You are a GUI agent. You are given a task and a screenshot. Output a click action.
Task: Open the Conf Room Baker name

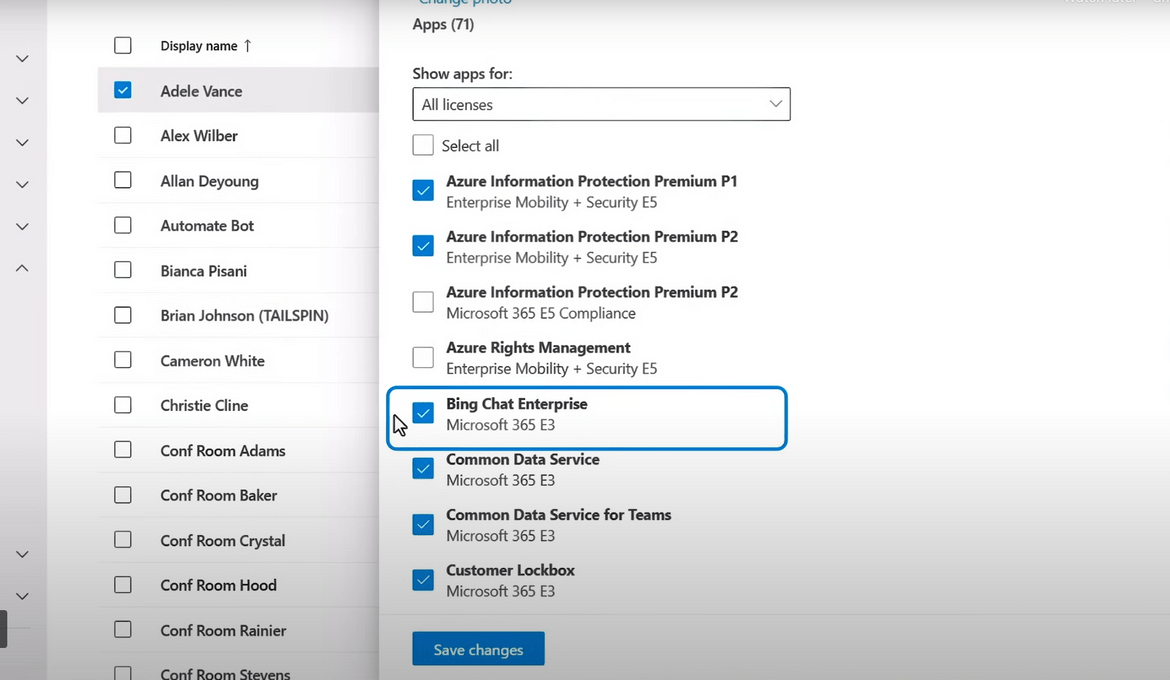219,496
